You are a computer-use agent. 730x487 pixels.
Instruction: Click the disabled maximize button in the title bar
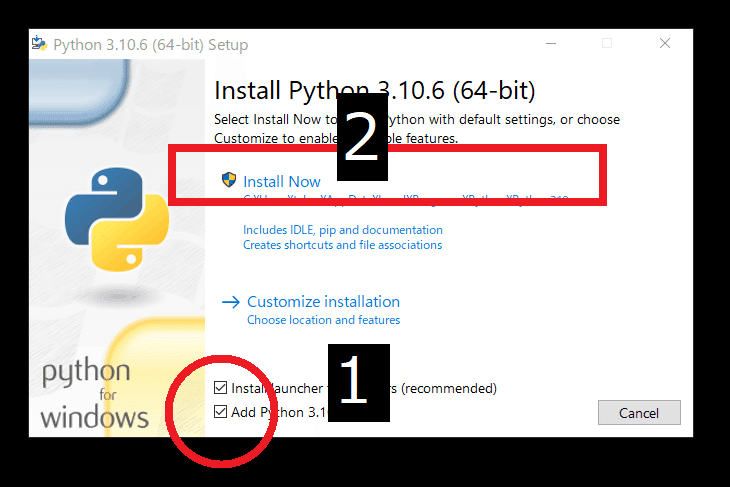click(x=607, y=43)
